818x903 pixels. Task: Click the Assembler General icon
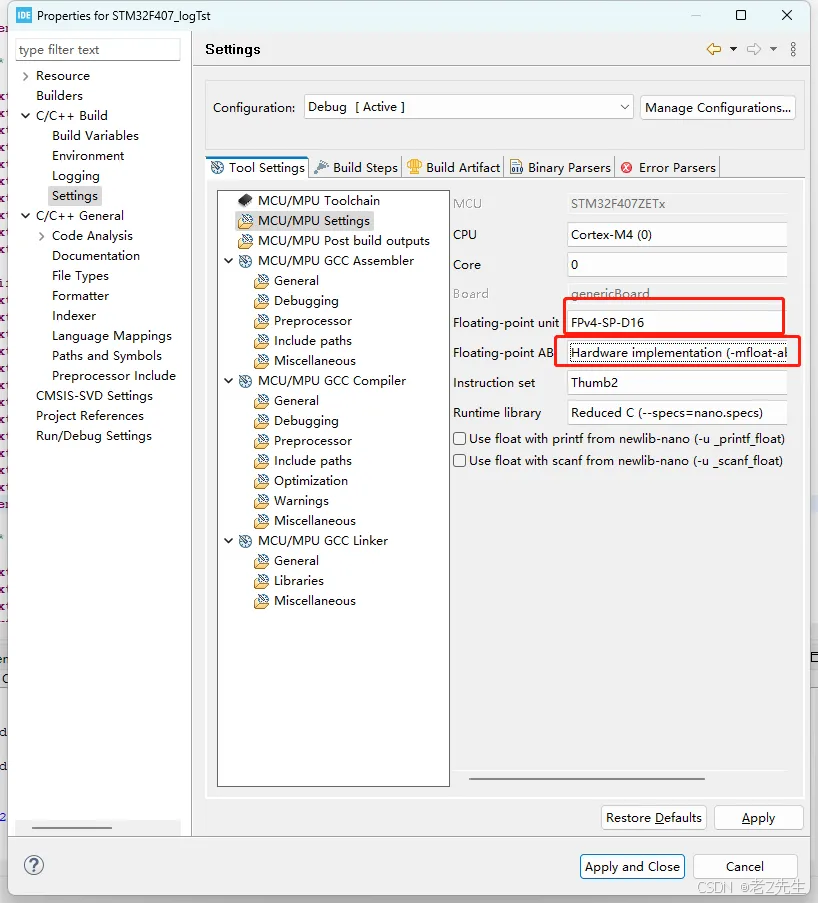pyautogui.click(x=262, y=280)
